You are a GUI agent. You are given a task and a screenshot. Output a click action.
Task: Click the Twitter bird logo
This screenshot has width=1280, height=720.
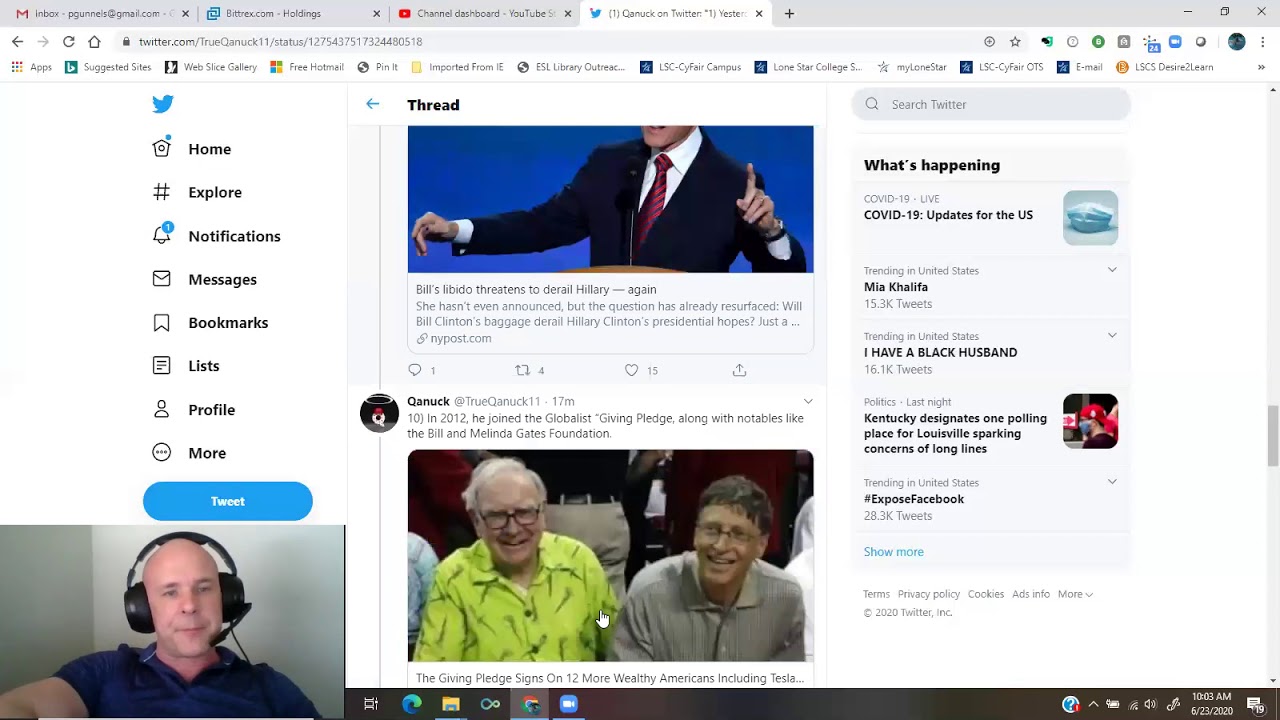point(163,104)
